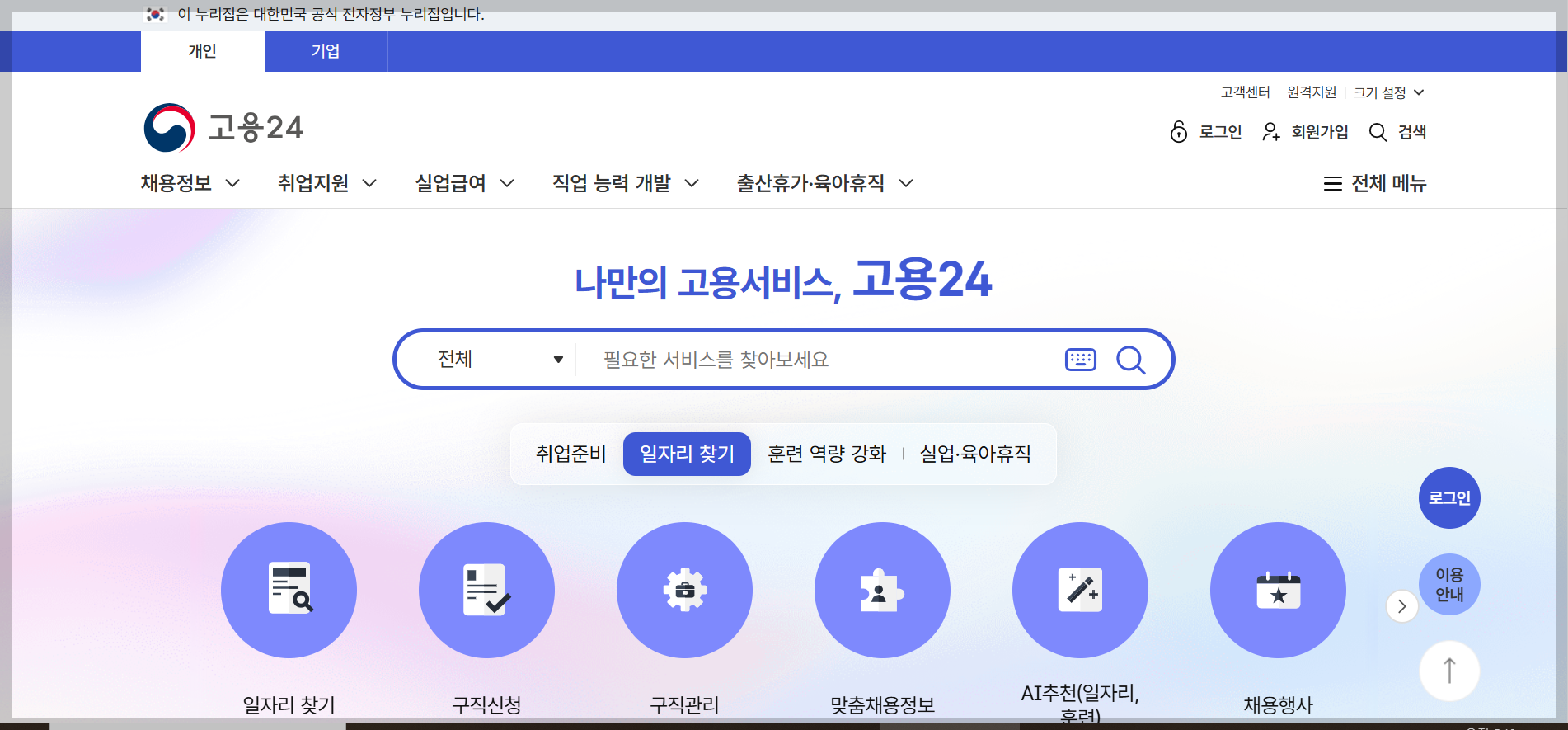Image resolution: width=1568 pixels, height=730 pixels.
Task: Click the search magnifier in main search bar
Action: tap(1130, 360)
